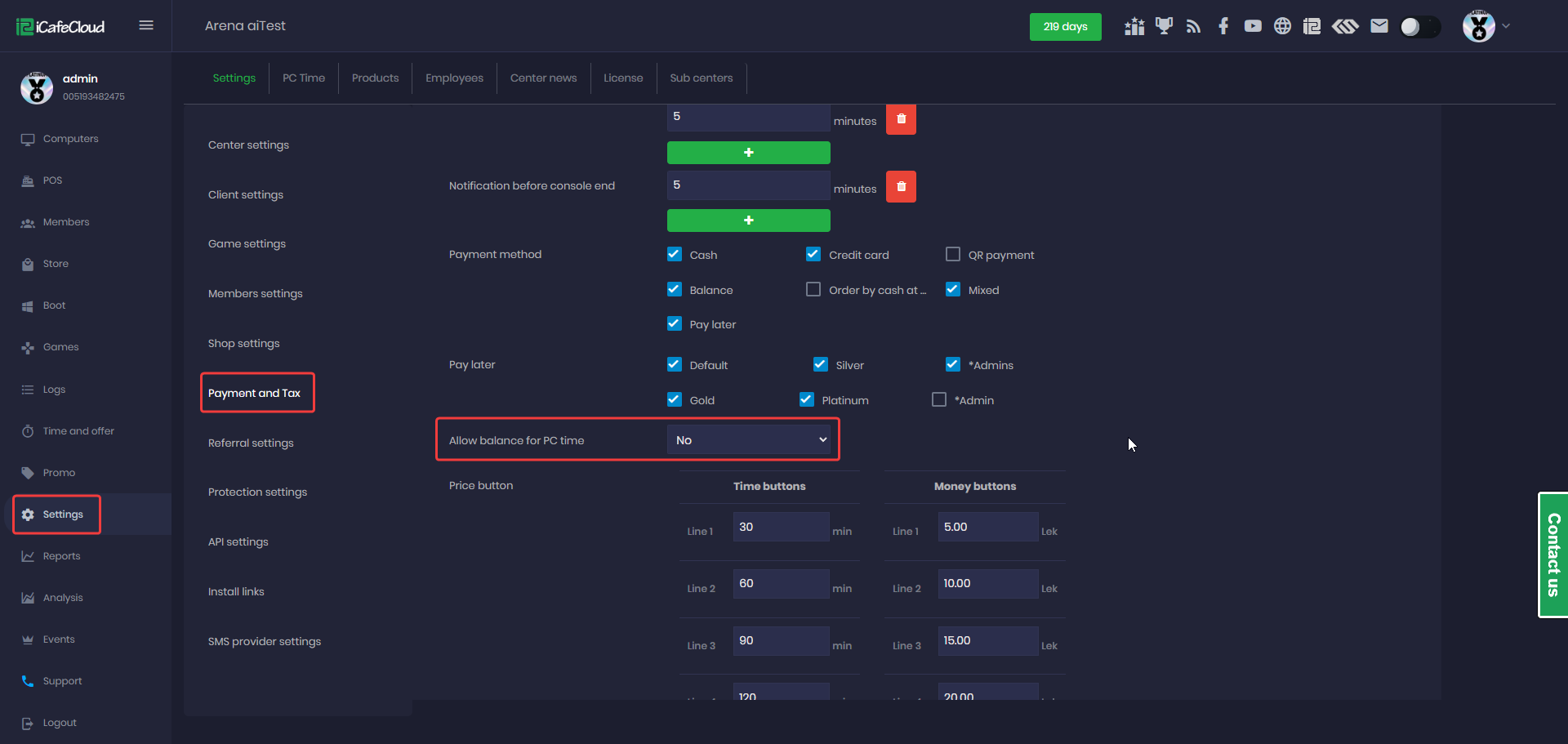The width and height of the screenshot is (1568, 744).
Task: Open the RSS feed icon
Action: pos(1193,26)
